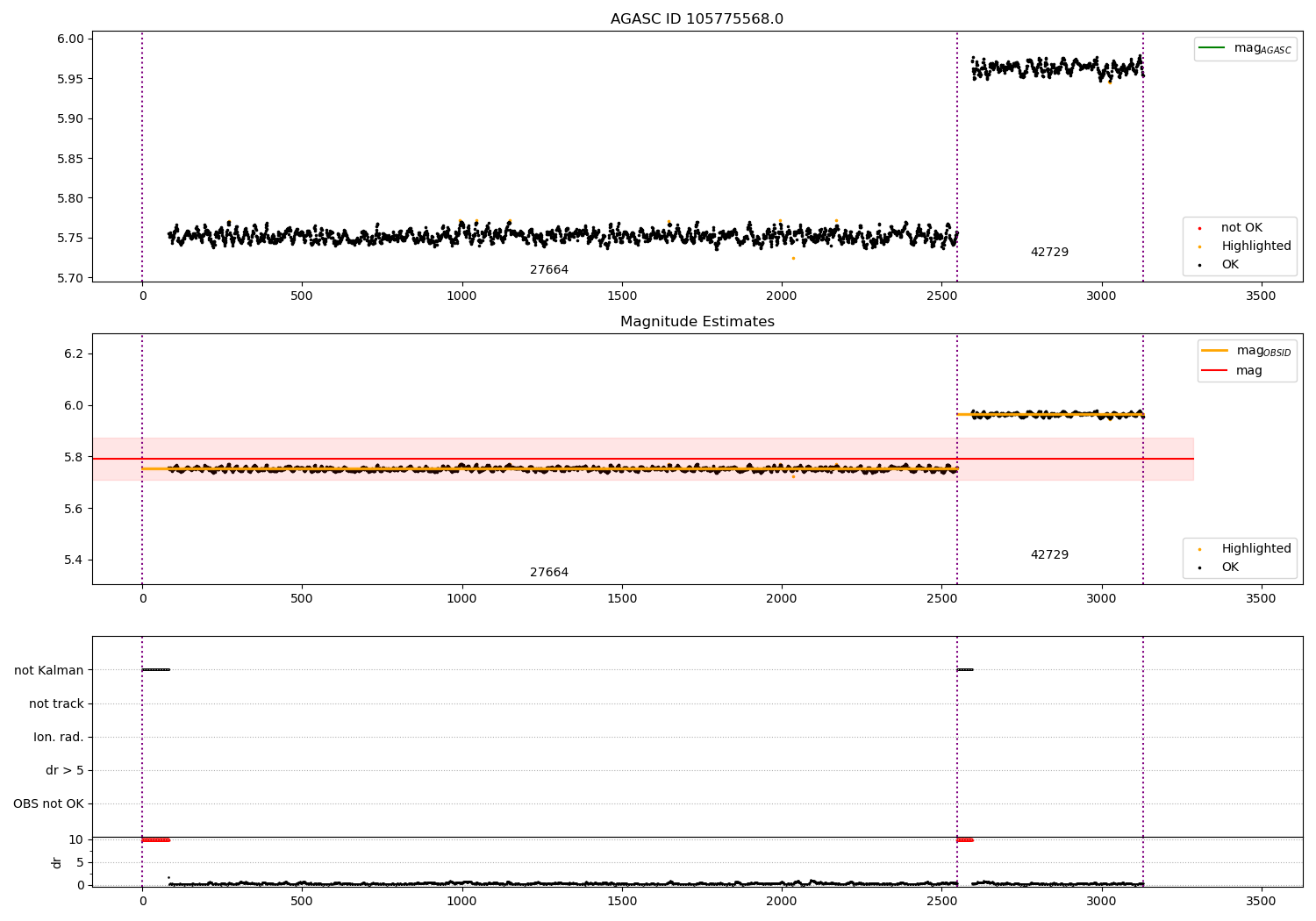
Task: Click the 1500 x-axis tick of Magnitude Estimates plot
Action: (622, 598)
